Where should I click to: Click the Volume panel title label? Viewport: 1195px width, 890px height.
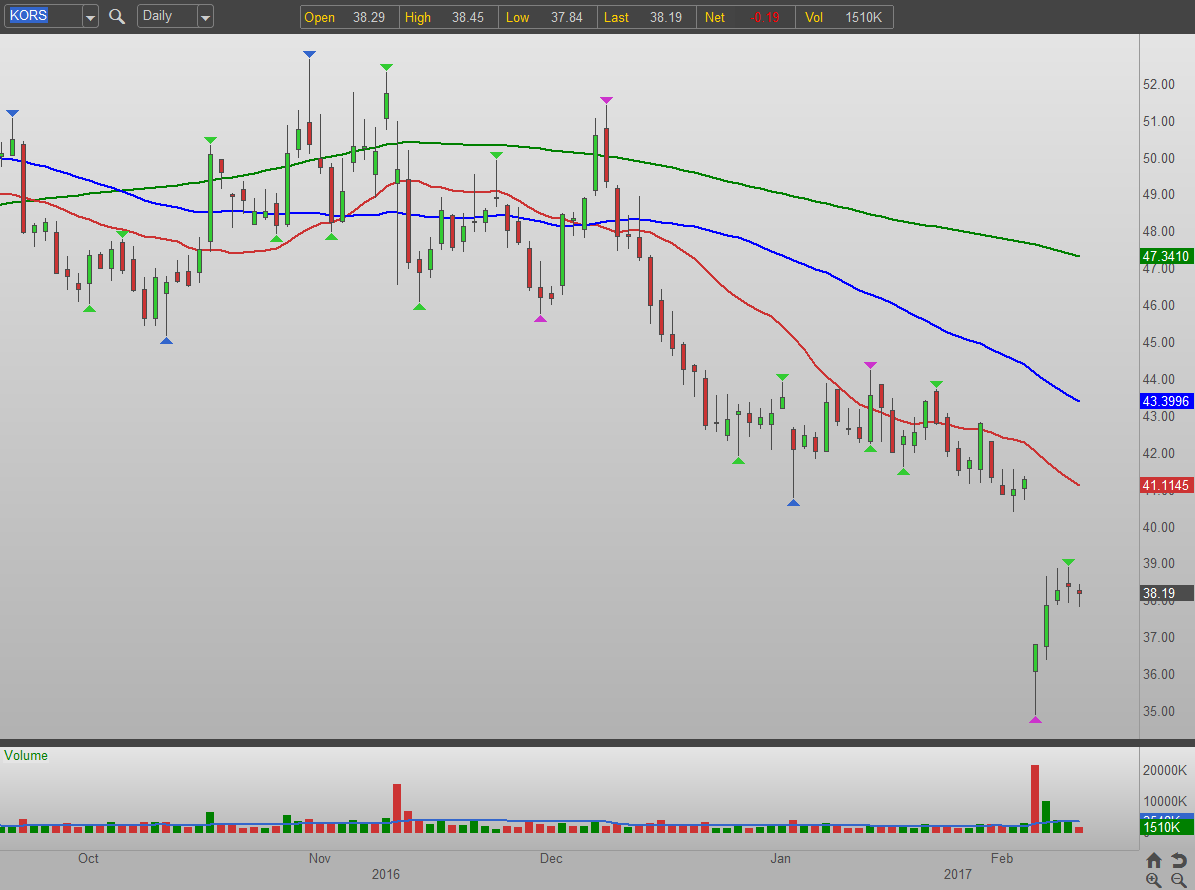coord(26,756)
